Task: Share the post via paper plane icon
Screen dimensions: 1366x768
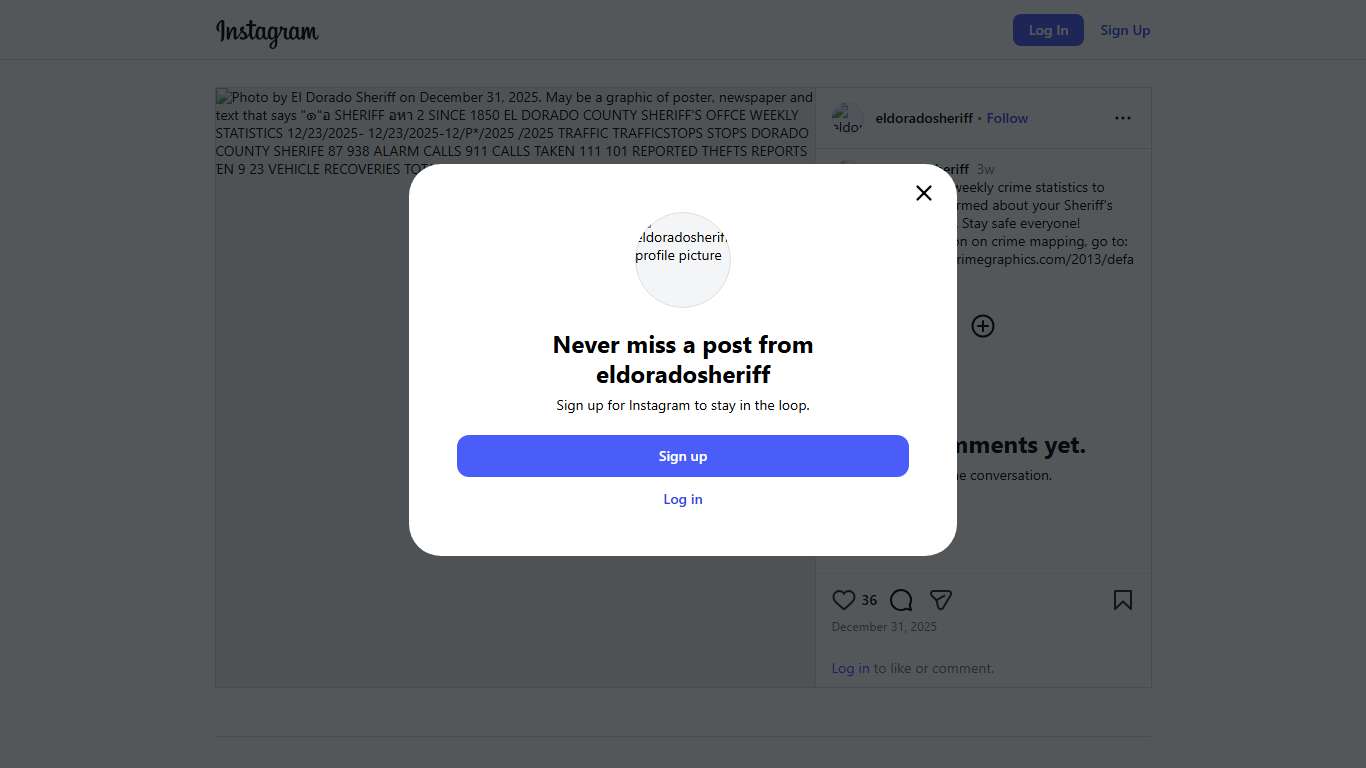Action: coord(940,600)
